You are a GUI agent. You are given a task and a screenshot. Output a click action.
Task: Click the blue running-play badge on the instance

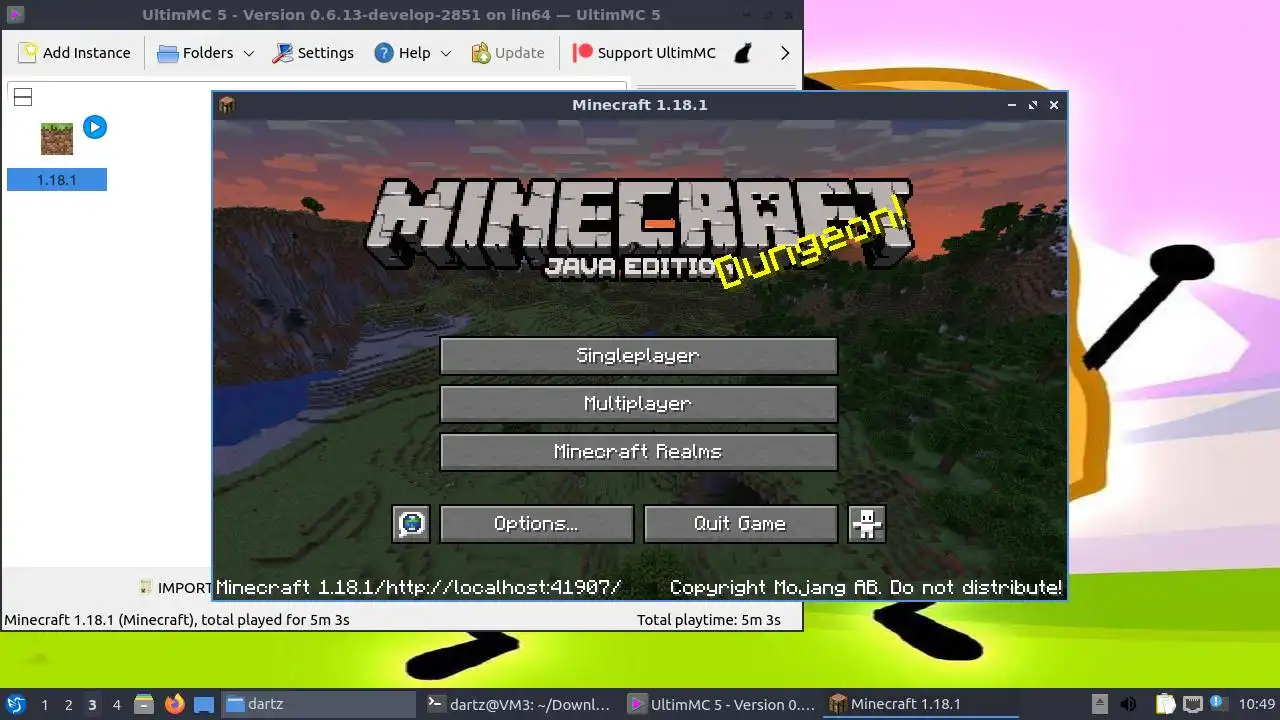[95, 127]
